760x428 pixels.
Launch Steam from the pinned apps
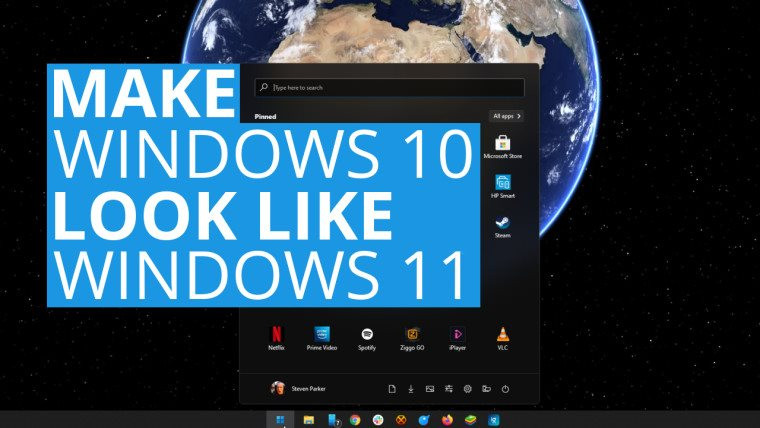(x=503, y=226)
